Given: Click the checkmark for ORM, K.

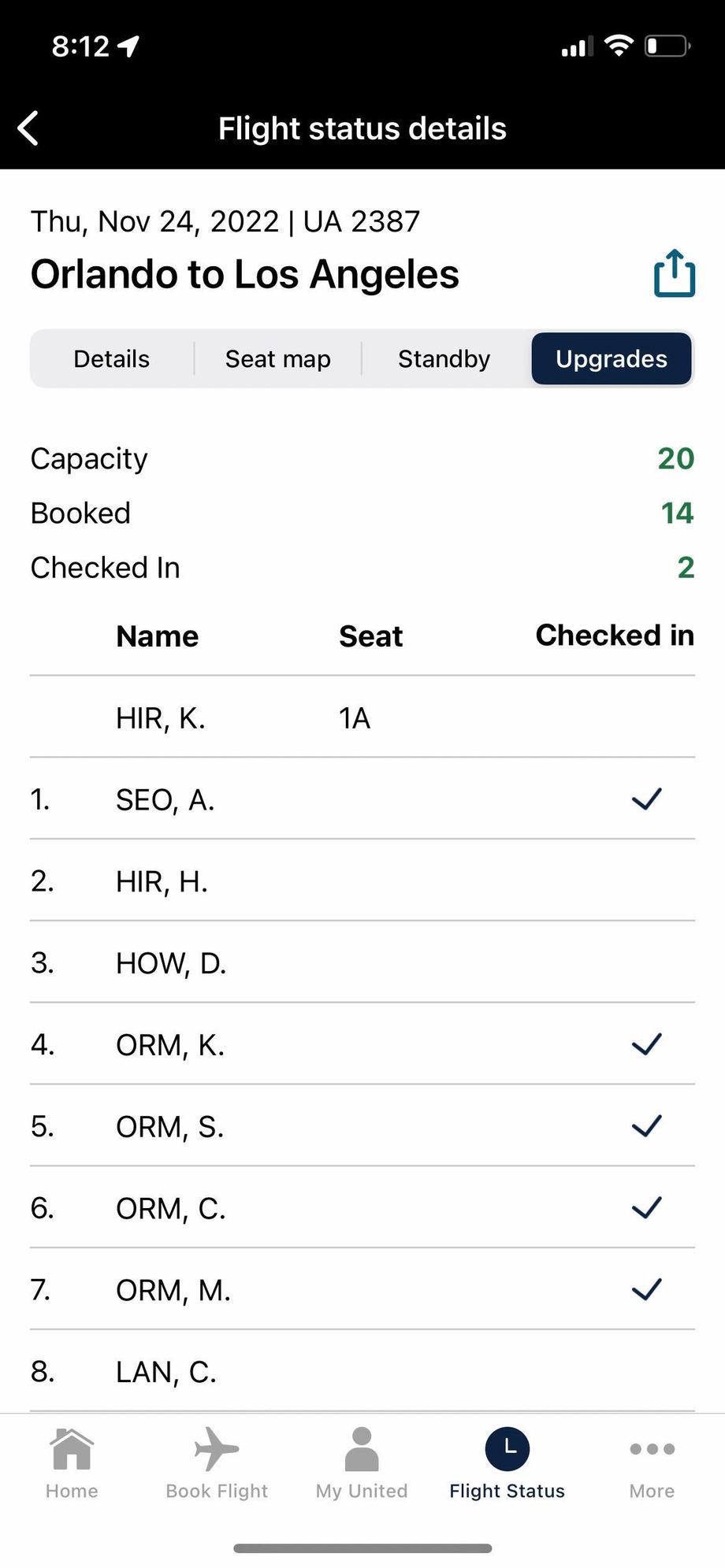Looking at the screenshot, I should pos(647,1043).
